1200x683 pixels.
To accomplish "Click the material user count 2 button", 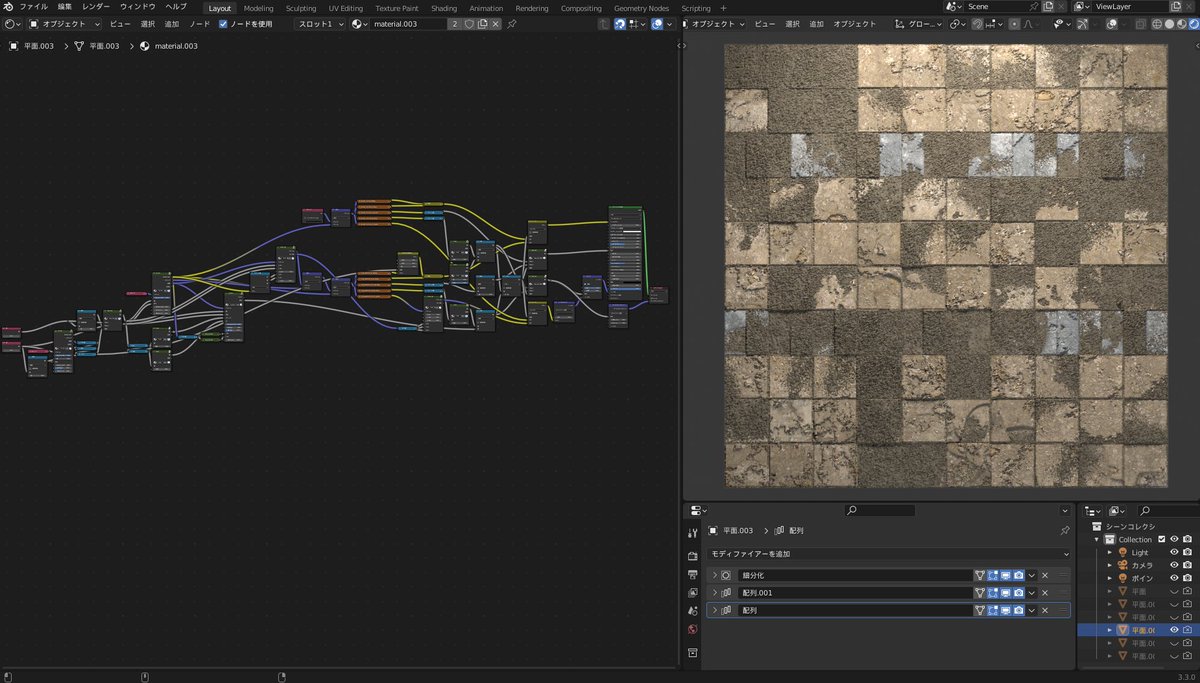I will (x=454, y=23).
